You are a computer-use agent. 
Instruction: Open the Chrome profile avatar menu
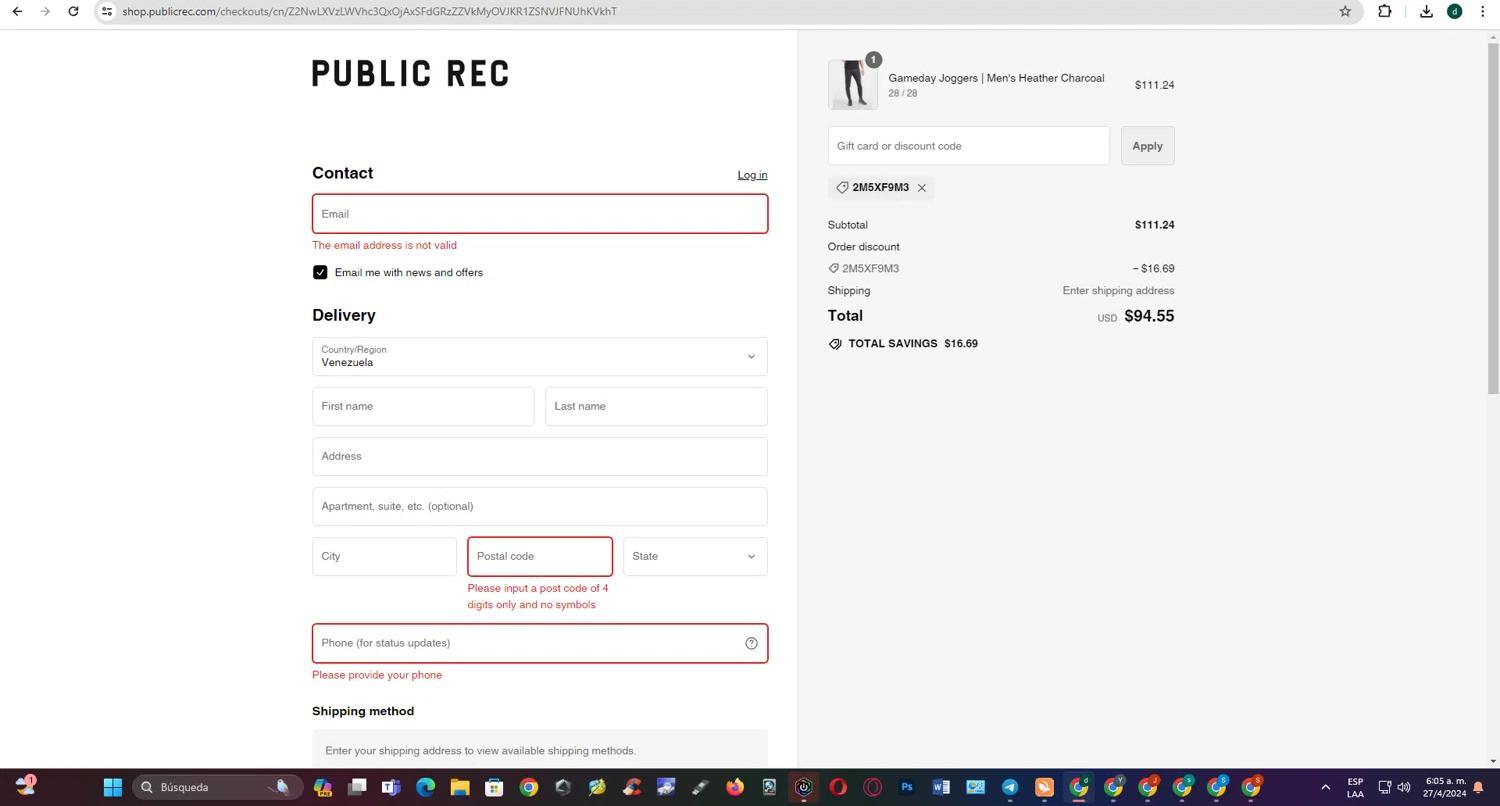1454,11
